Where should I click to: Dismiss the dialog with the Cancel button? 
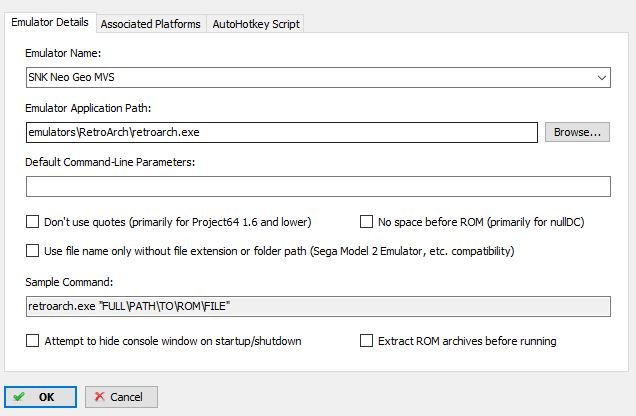121,397
